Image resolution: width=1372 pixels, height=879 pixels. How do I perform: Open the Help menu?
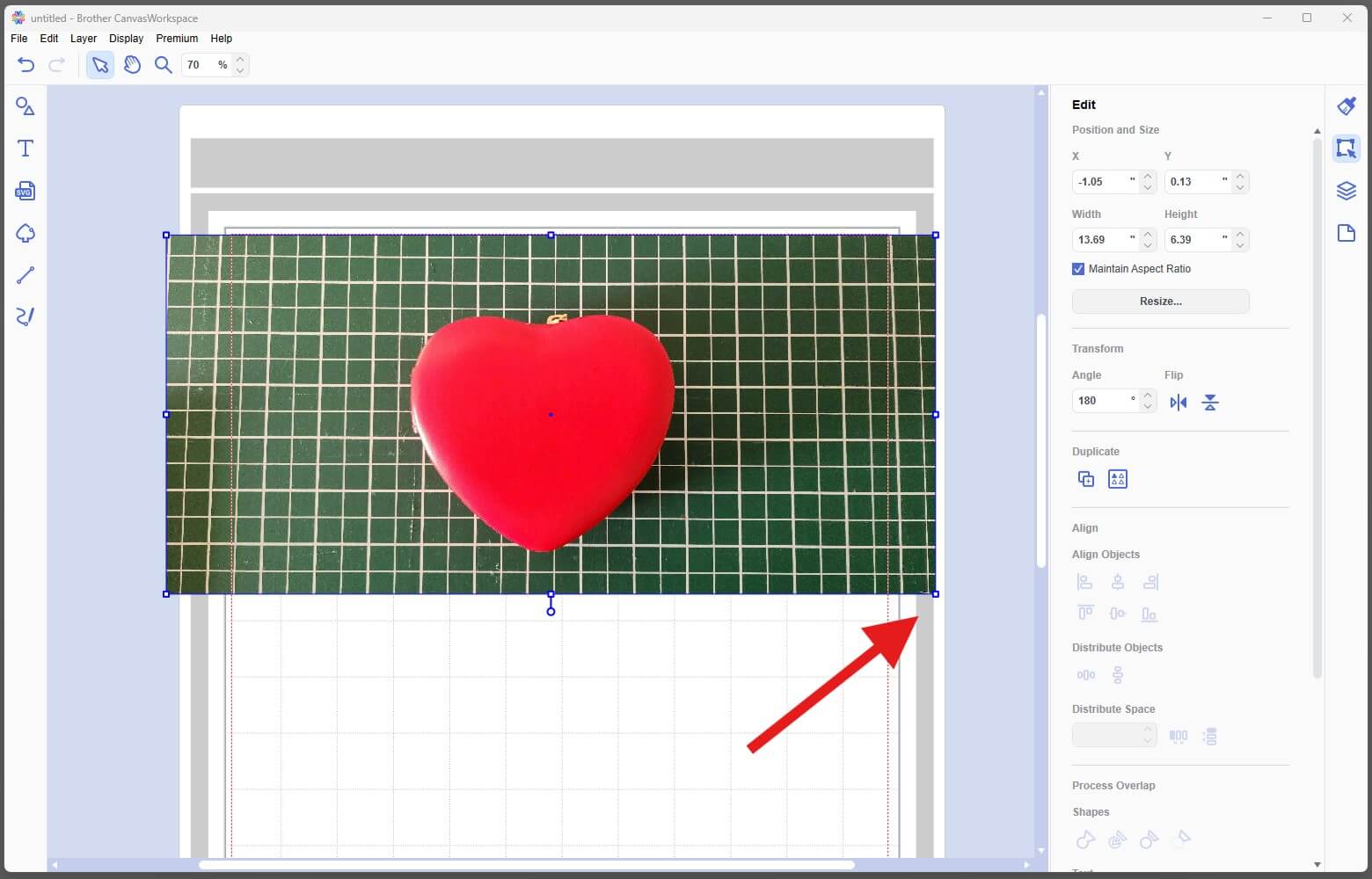coord(221,39)
